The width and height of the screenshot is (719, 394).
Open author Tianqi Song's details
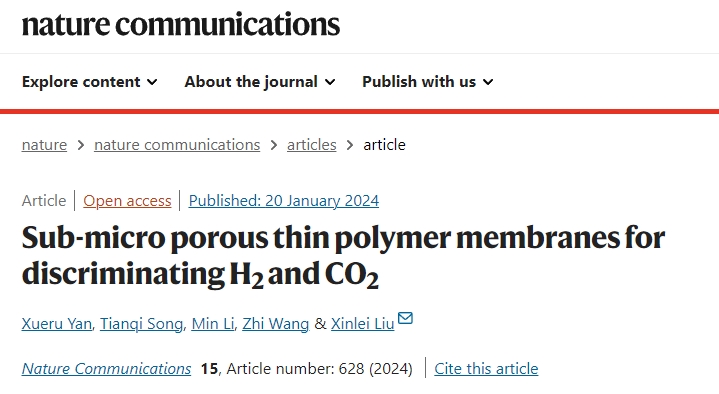(x=141, y=324)
